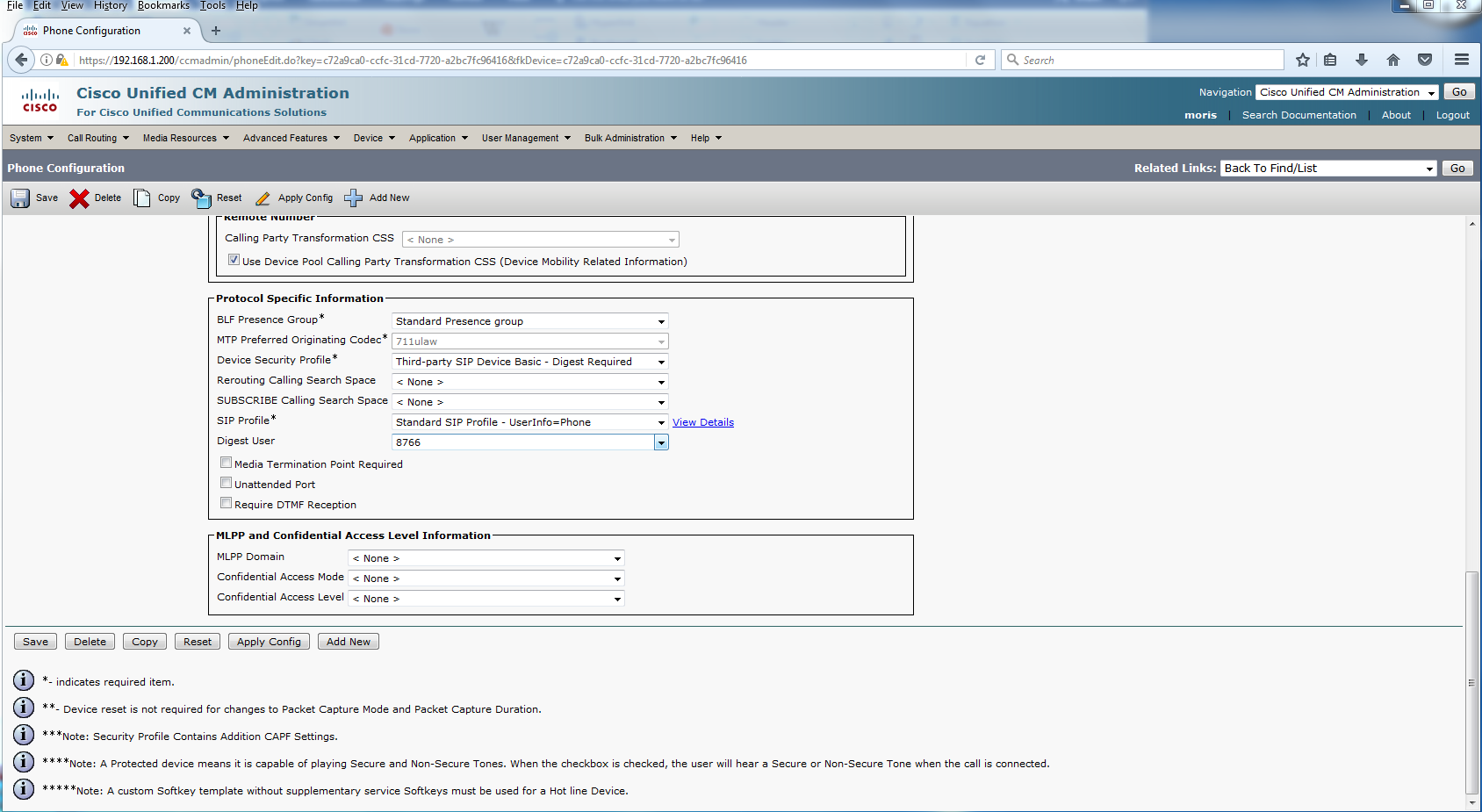1482x812 pixels.
Task: Enable Media Termination Point Required checkbox
Action: 227,463
